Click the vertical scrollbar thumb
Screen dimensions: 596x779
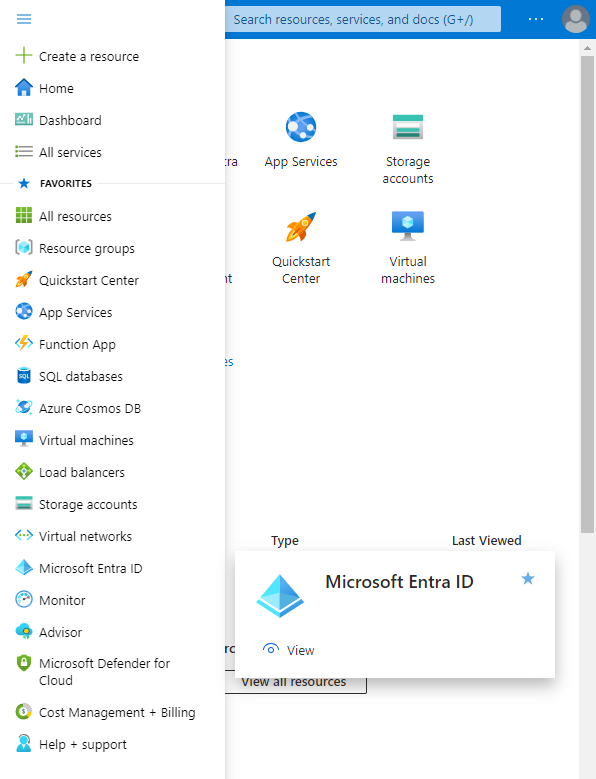tap(588, 295)
